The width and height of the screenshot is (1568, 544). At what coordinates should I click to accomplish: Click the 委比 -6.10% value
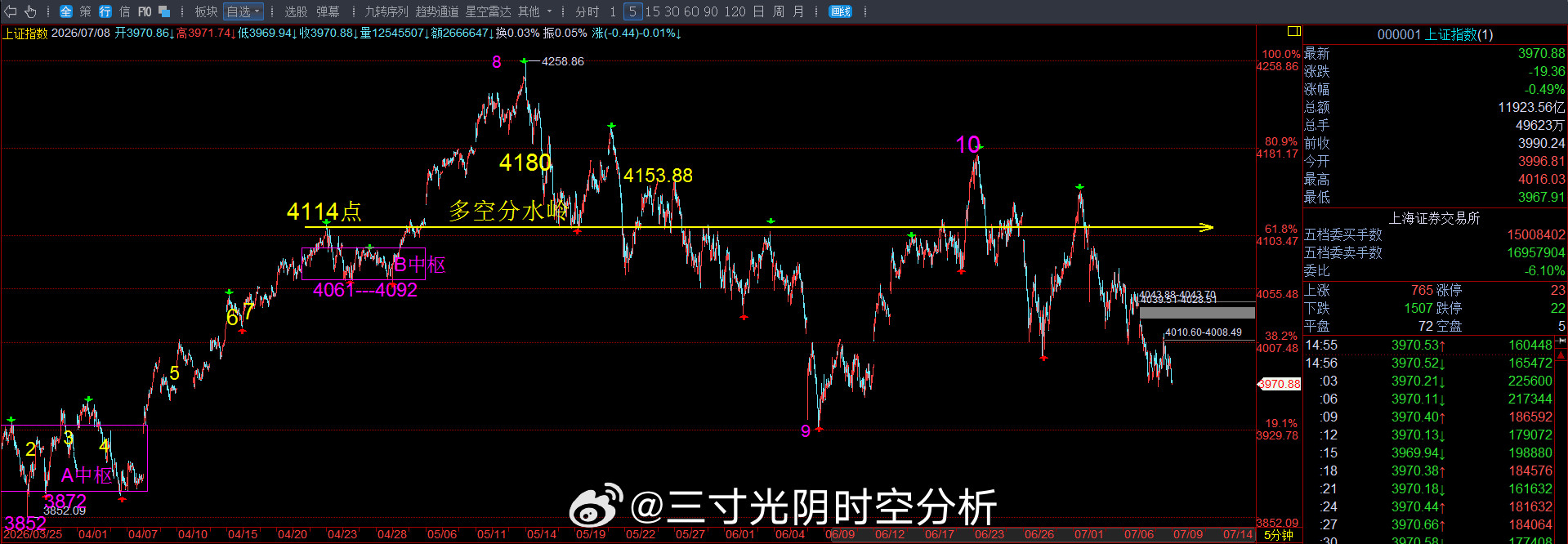(1544, 271)
